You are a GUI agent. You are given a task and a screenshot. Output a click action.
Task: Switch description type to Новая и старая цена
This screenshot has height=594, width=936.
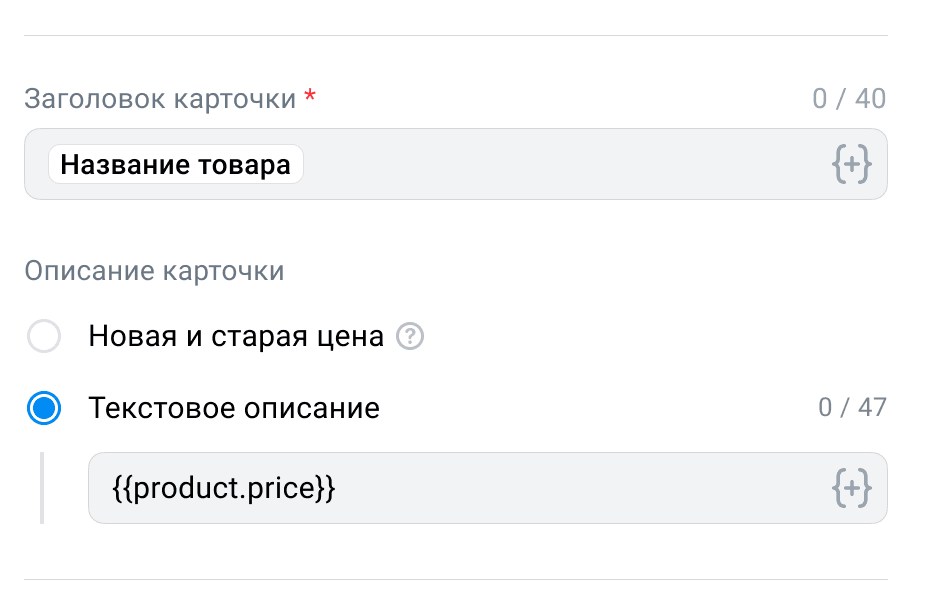click(x=44, y=336)
